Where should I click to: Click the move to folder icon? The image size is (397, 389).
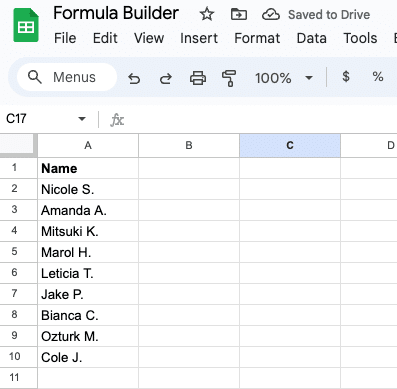tap(239, 14)
